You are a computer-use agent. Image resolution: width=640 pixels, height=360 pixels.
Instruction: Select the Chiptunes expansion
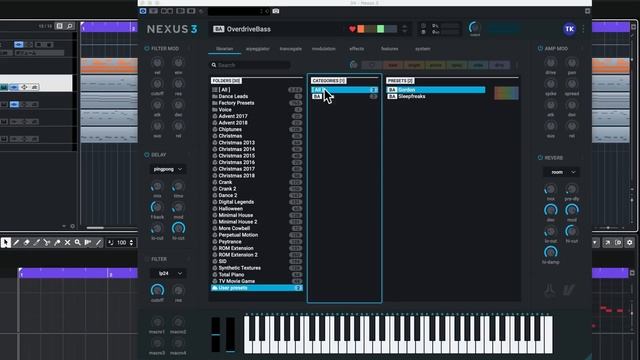coord(257,129)
